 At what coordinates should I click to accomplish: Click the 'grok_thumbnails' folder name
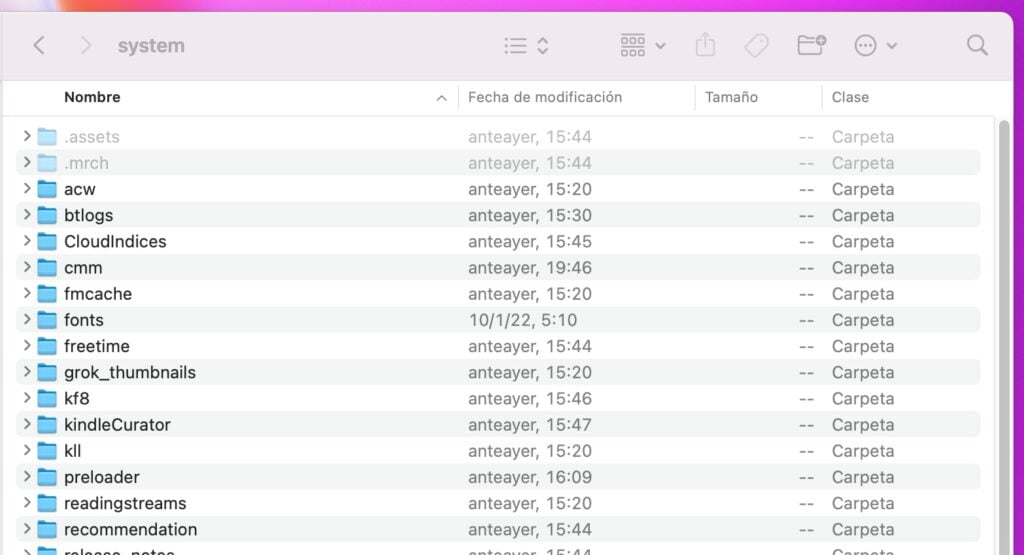tap(130, 372)
